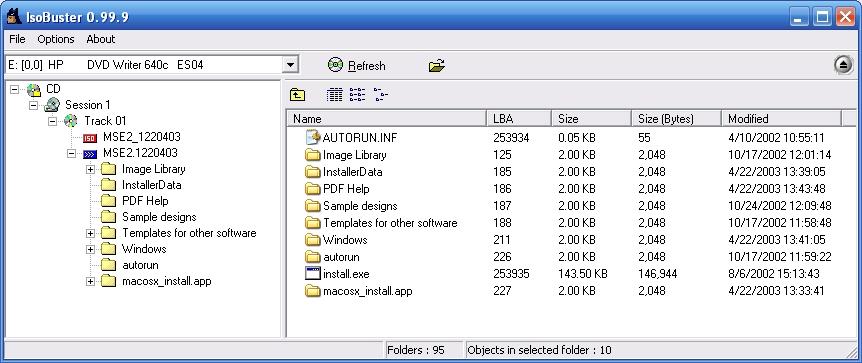This screenshot has width=862, height=363.
Task: Click the Refresh button
Action: (x=356, y=65)
